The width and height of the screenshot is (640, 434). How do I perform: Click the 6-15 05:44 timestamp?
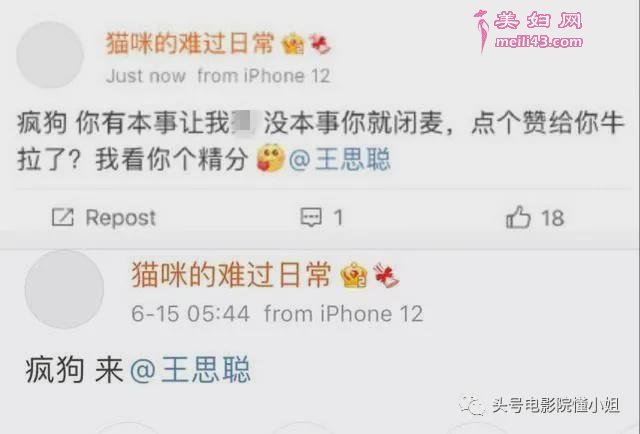tap(190, 314)
